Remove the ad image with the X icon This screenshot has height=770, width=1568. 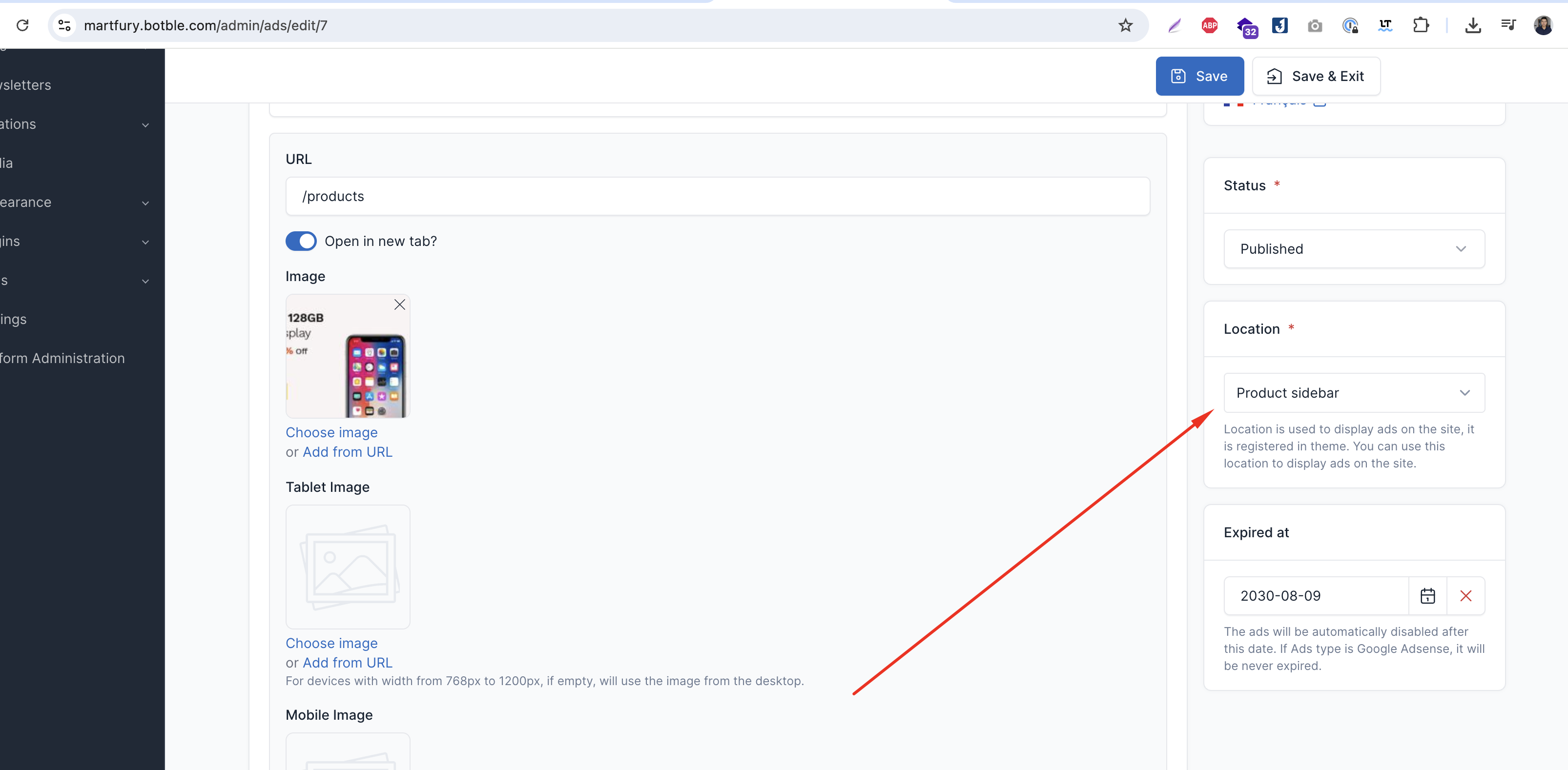399,304
